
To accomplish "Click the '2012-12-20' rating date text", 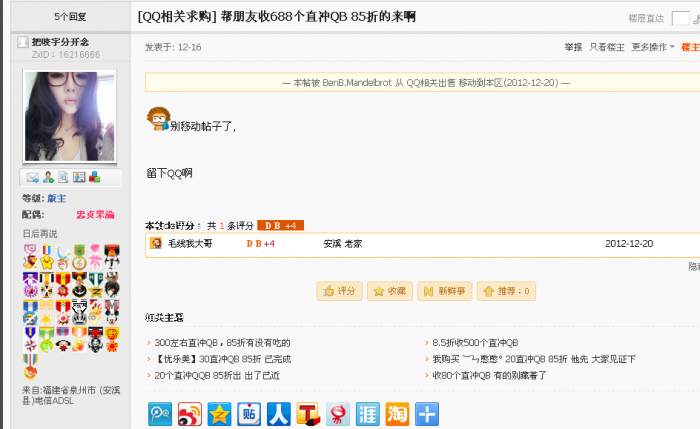I will [x=629, y=243].
